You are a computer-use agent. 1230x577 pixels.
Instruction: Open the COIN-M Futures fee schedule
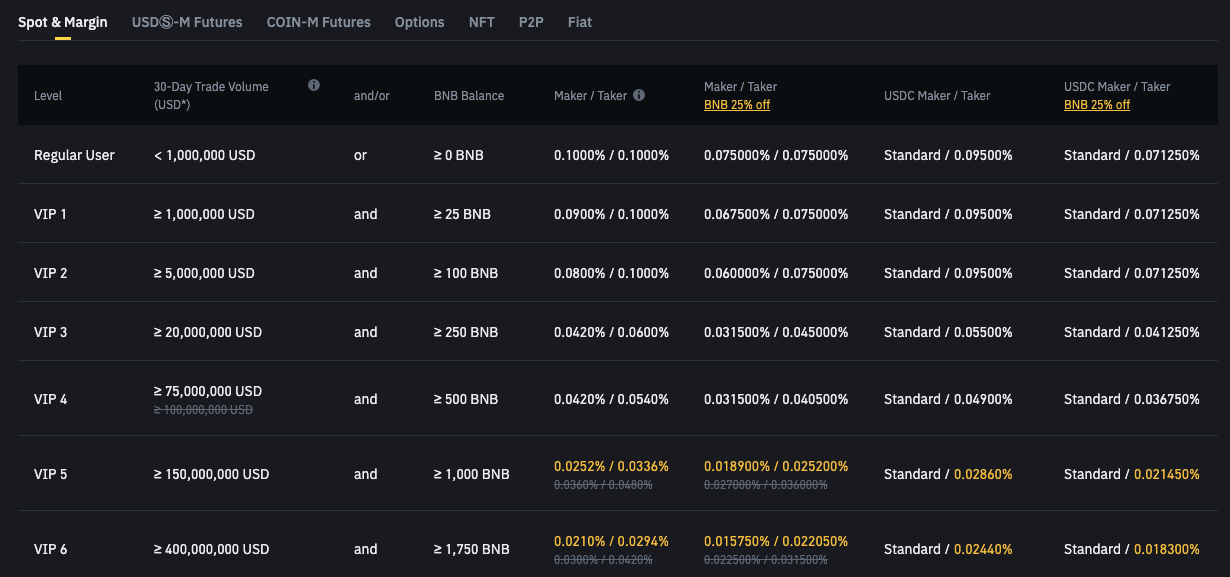(x=318, y=21)
